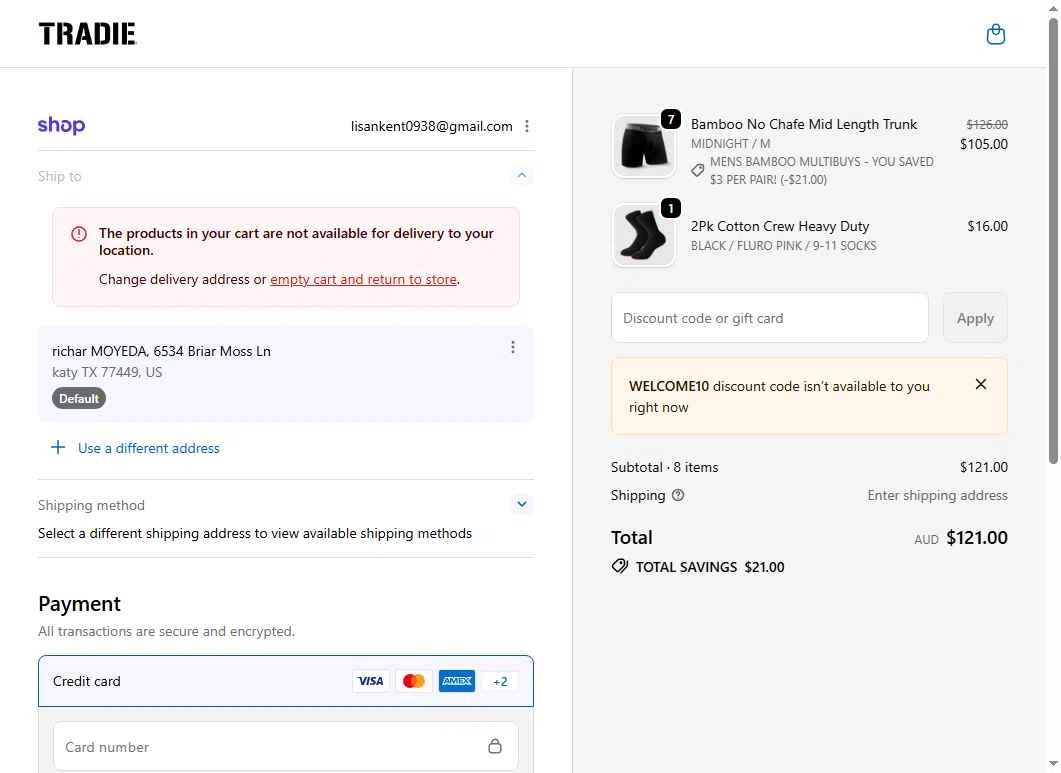Dismiss the WELCOME10 discount notice
1061x773 pixels.
click(x=980, y=384)
